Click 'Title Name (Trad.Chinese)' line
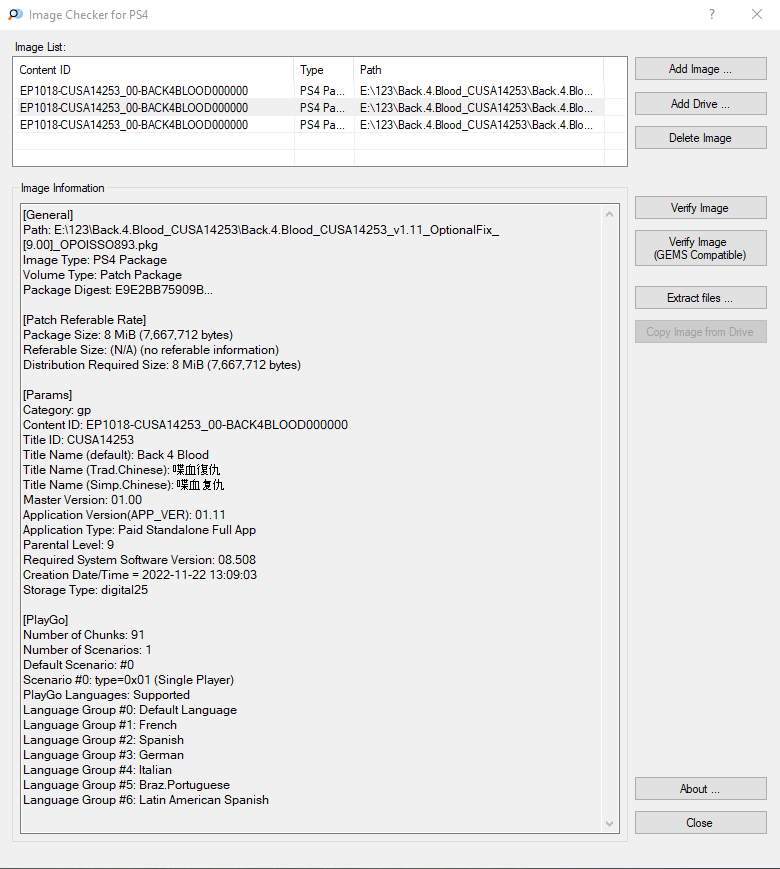This screenshot has height=869, width=780. [x=121, y=469]
